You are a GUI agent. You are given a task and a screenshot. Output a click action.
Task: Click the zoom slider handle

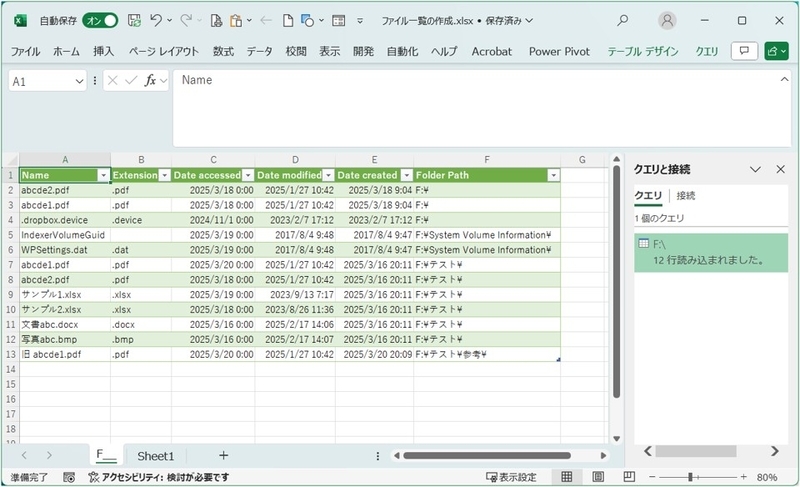click(690, 477)
